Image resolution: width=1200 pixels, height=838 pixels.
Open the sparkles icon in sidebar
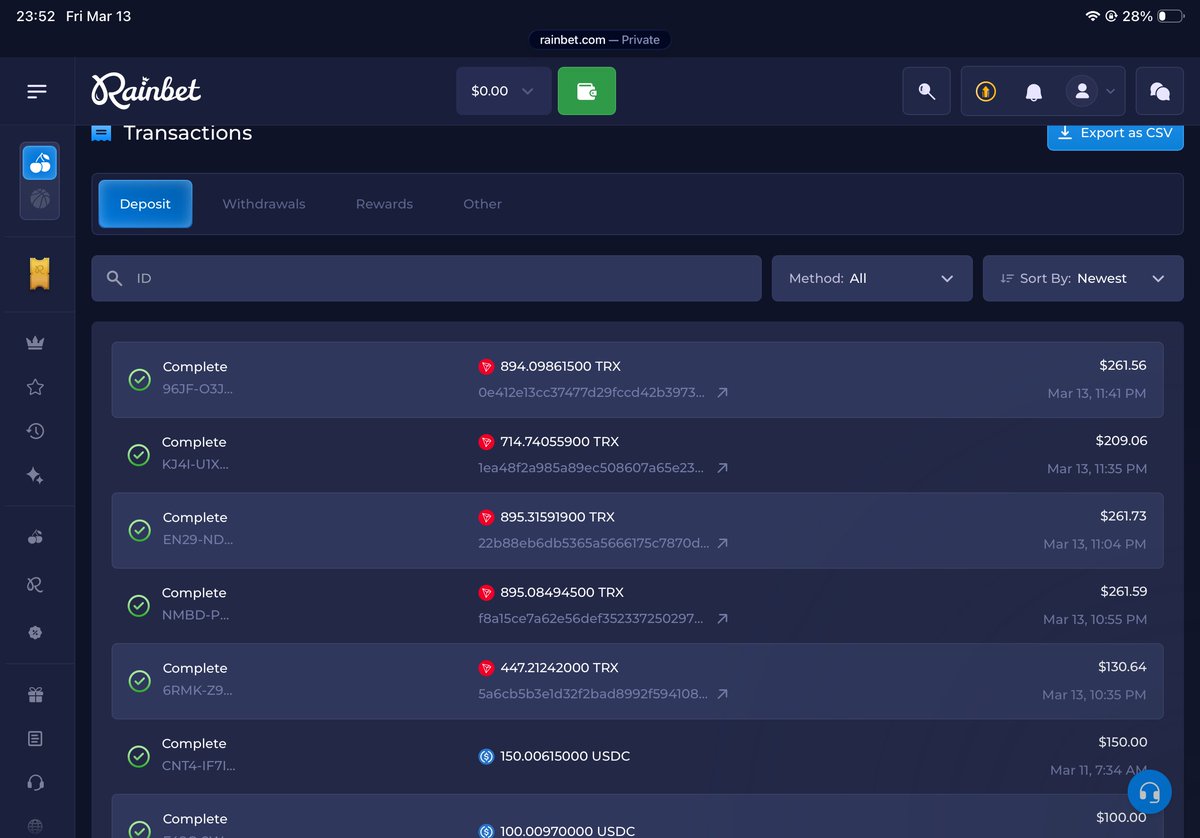coord(36,476)
